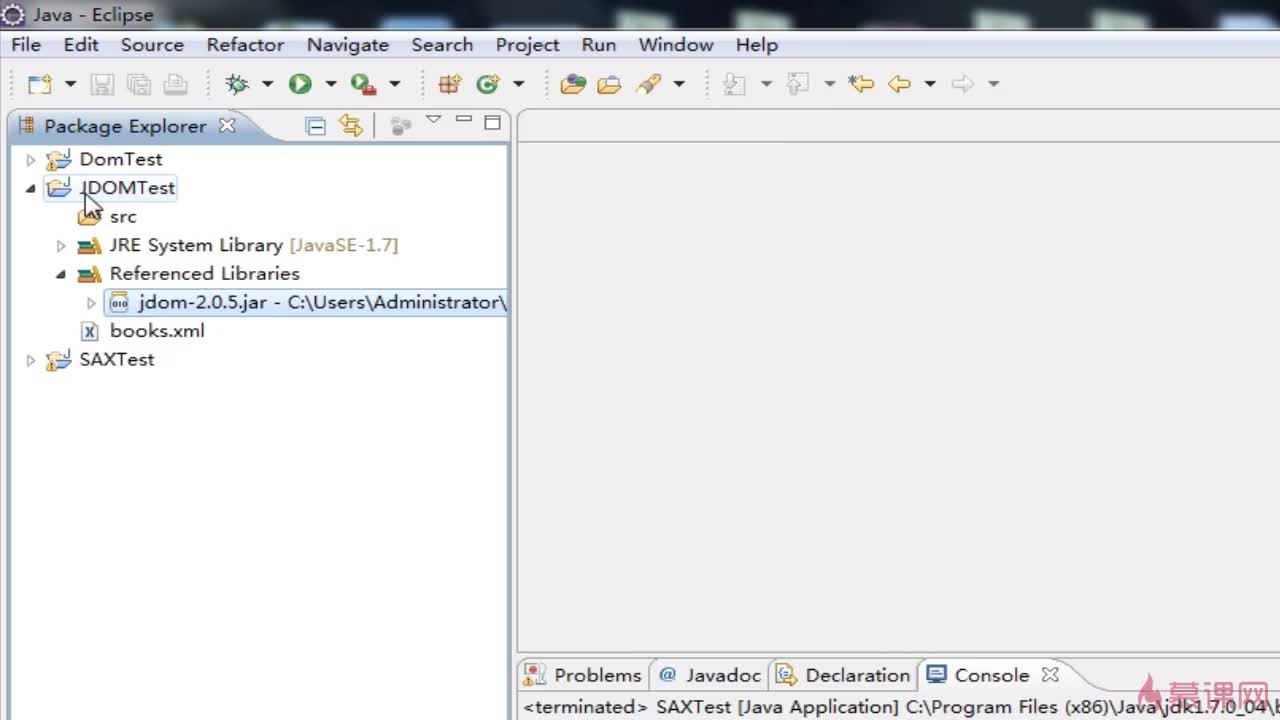Open the Edit menu
1280x720 pixels.
81,45
